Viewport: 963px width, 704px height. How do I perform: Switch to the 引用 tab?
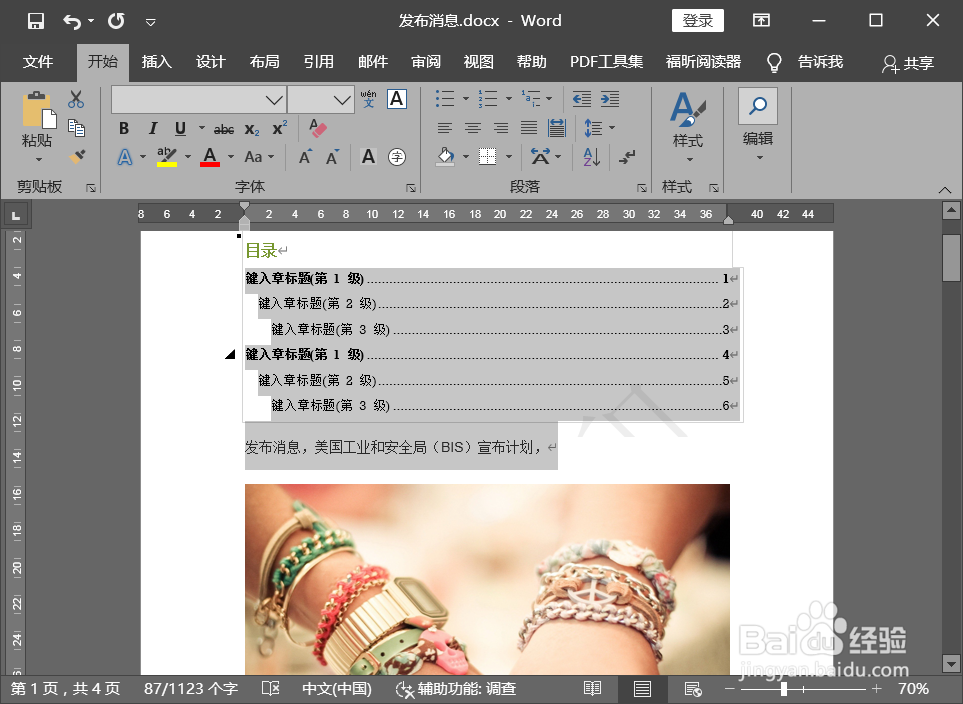(x=319, y=62)
